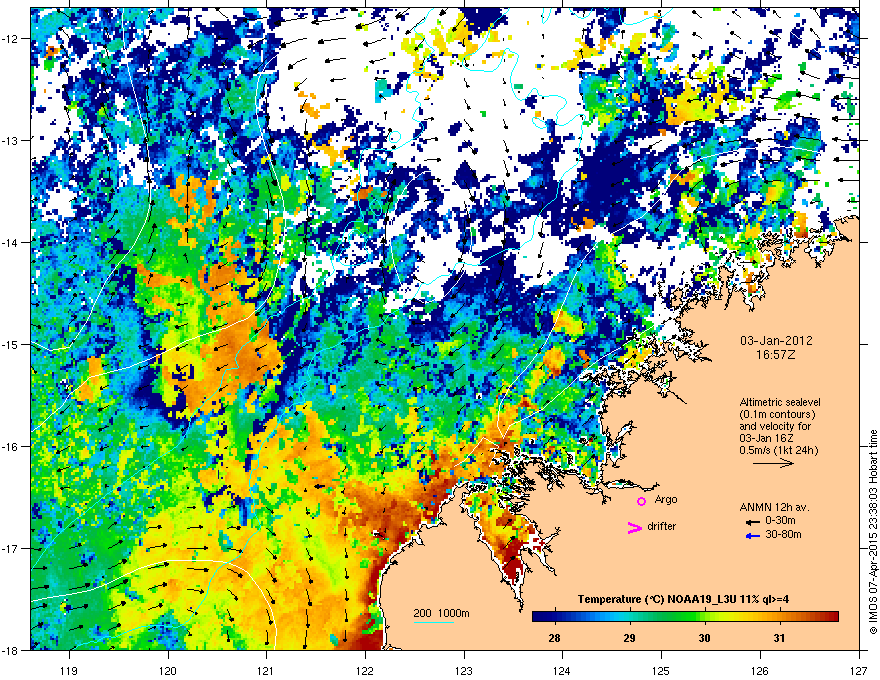Click the magenta Argo circle legend symbol

[641, 501]
